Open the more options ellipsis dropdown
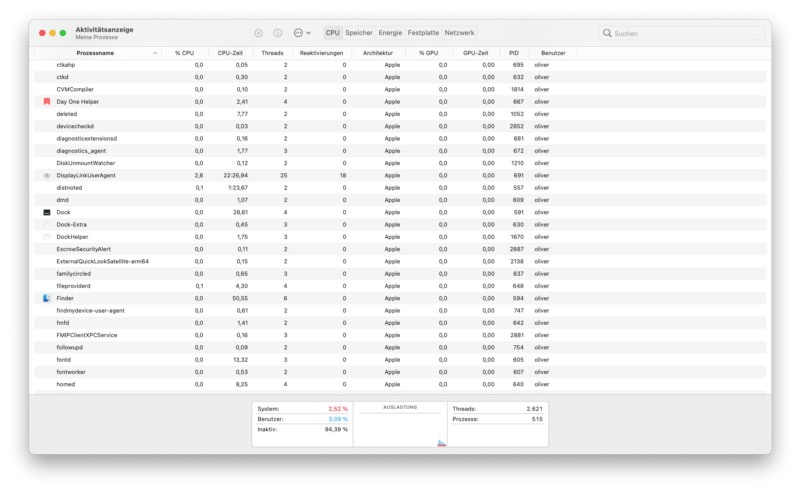Screen dimensions: 800x492 tap(302, 33)
